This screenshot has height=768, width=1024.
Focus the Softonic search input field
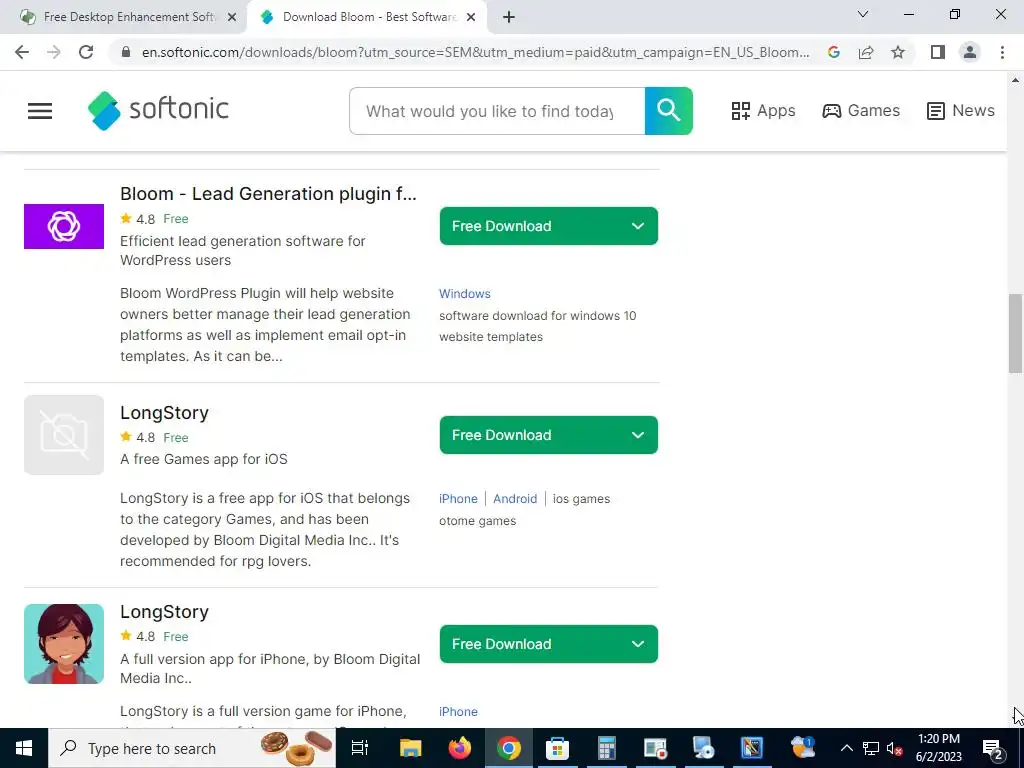pyautogui.click(x=497, y=111)
